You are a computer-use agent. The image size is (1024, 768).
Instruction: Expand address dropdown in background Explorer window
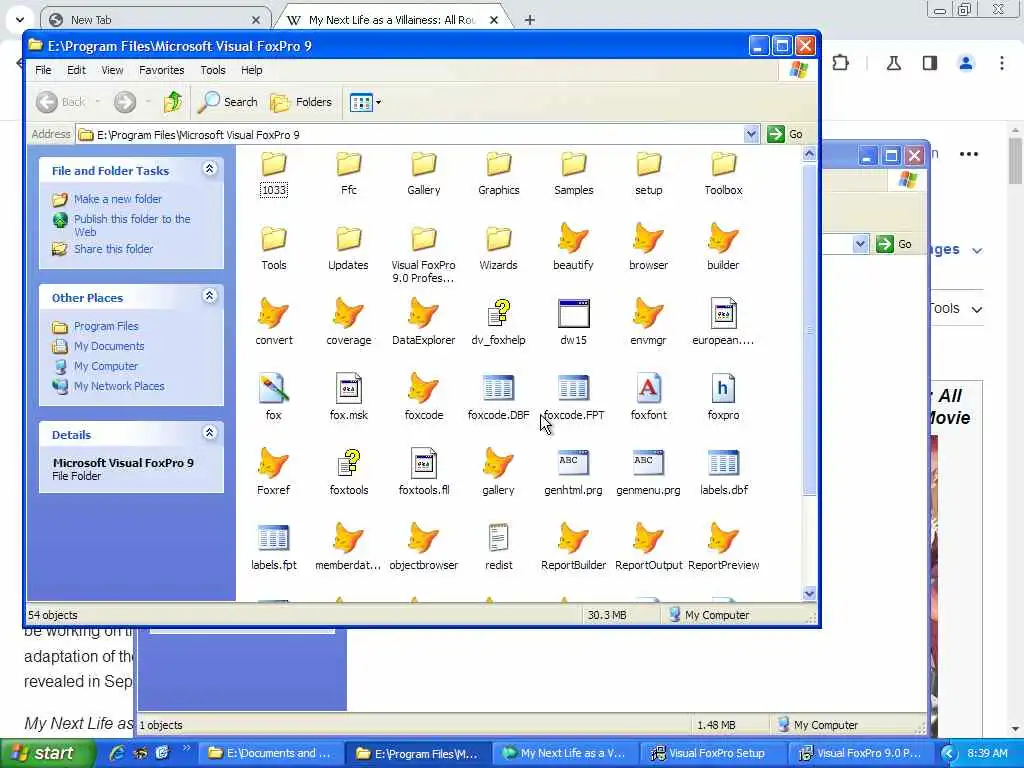[x=860, y=244]
